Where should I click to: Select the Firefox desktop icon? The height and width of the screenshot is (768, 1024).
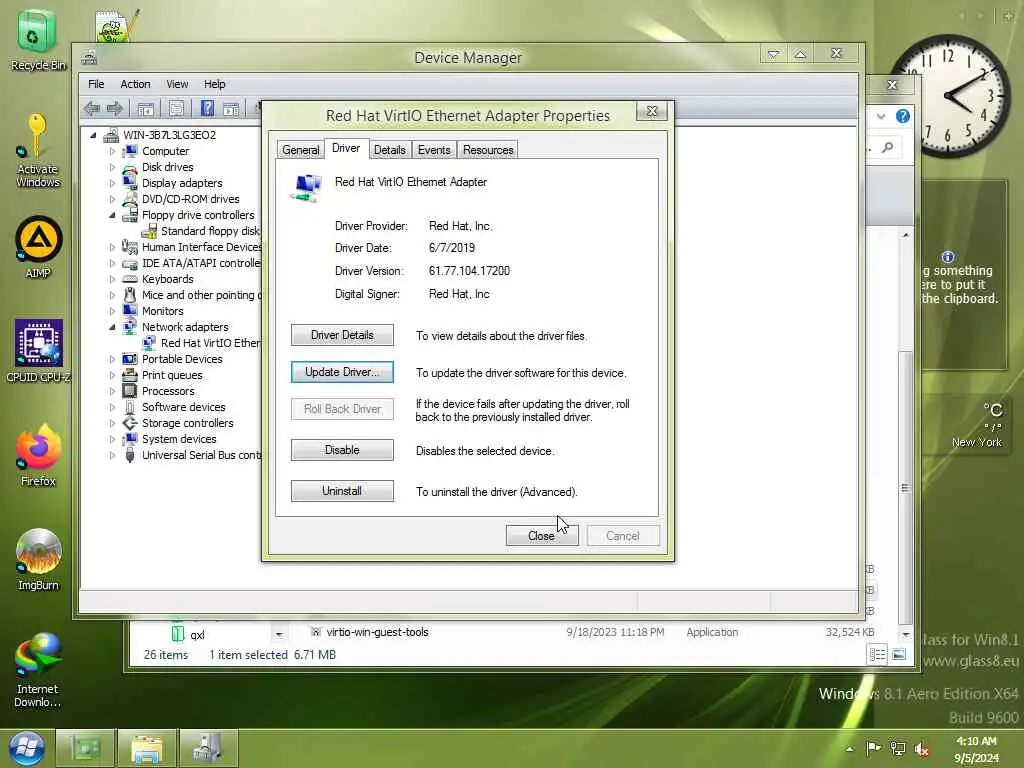click(x=38, y=455)
